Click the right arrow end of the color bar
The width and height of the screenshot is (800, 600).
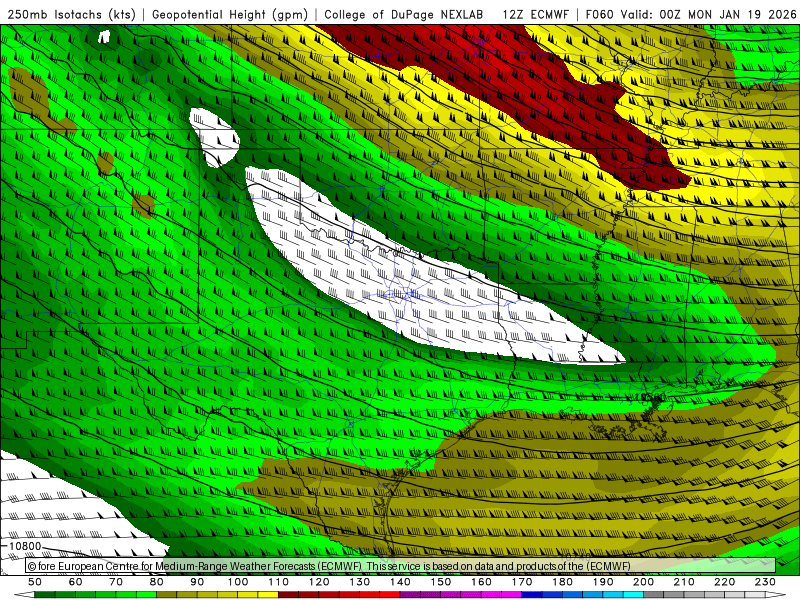tap(775, 595)
